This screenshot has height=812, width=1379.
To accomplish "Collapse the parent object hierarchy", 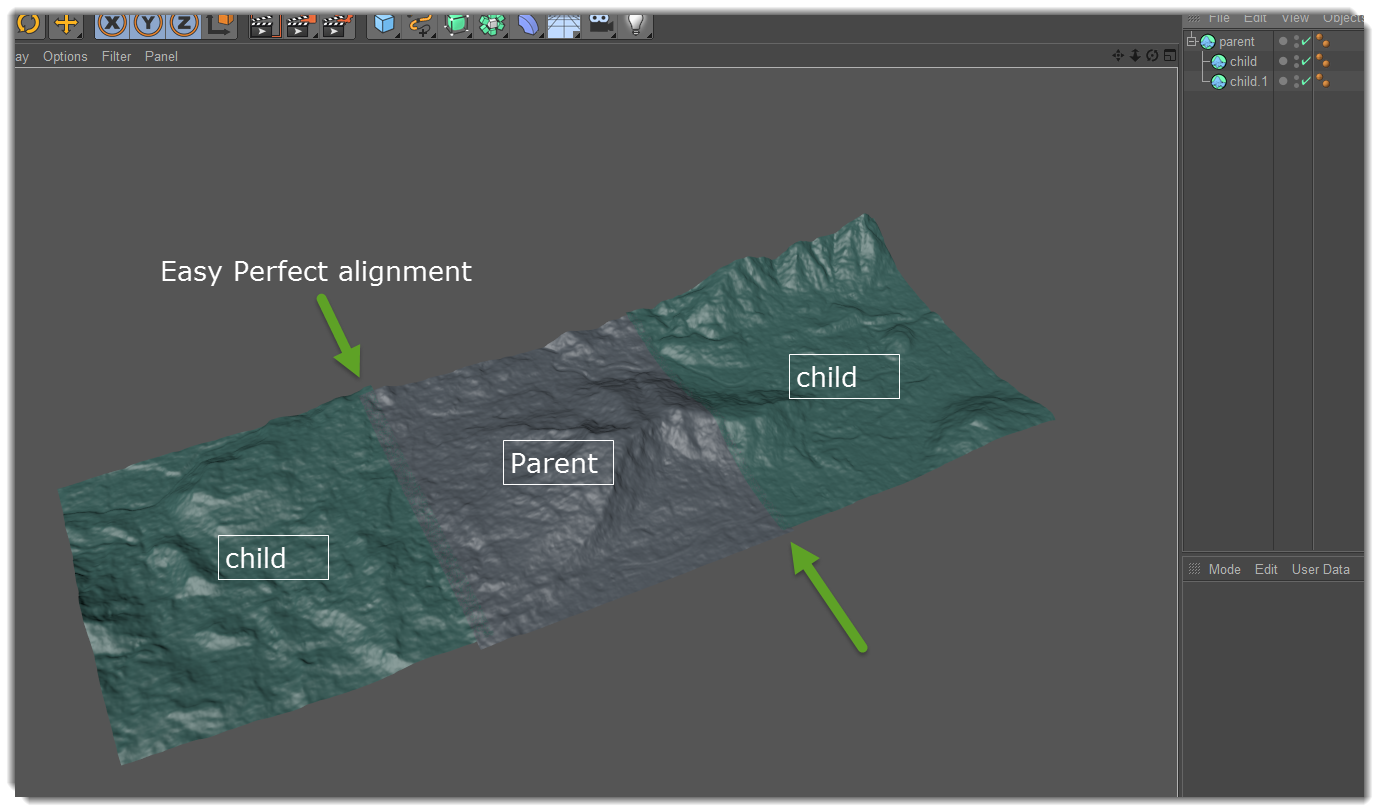I will click(1192, 41).
